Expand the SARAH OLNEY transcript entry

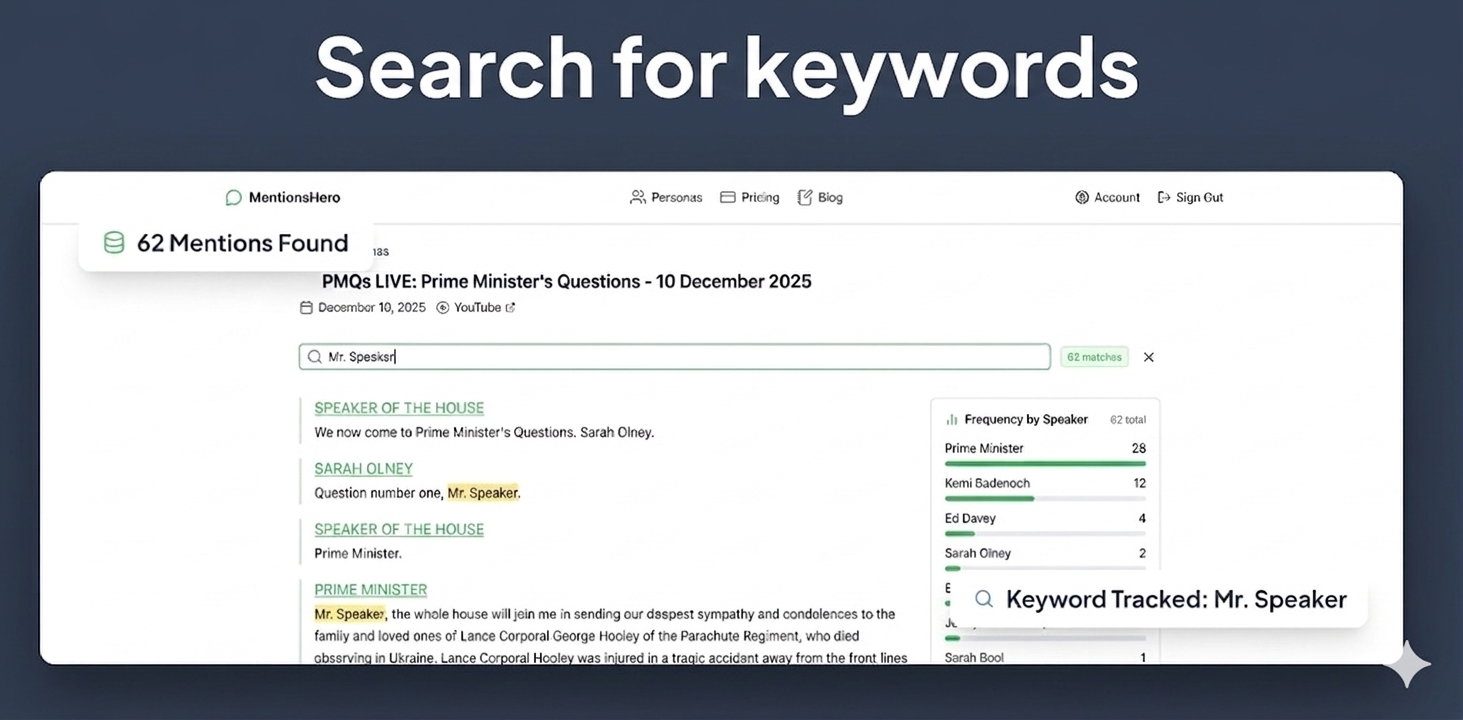coord(363,468)
